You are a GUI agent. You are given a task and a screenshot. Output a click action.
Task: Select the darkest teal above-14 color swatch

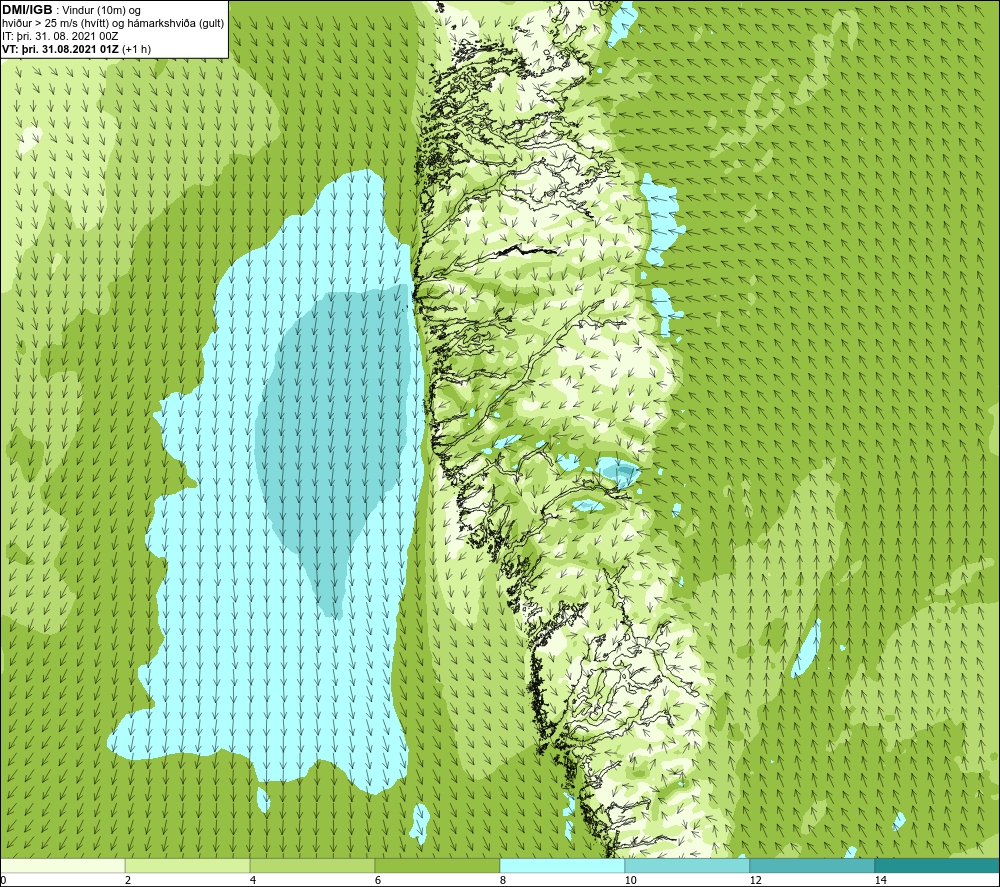click(938, 865)
